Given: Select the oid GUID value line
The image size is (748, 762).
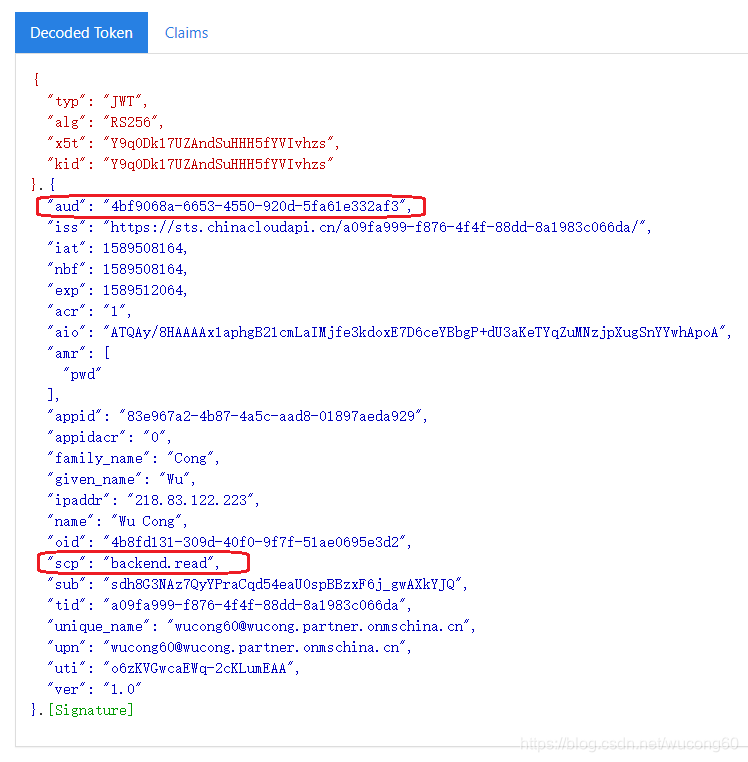Looking at the screenshot, I should tap(229, 542).
